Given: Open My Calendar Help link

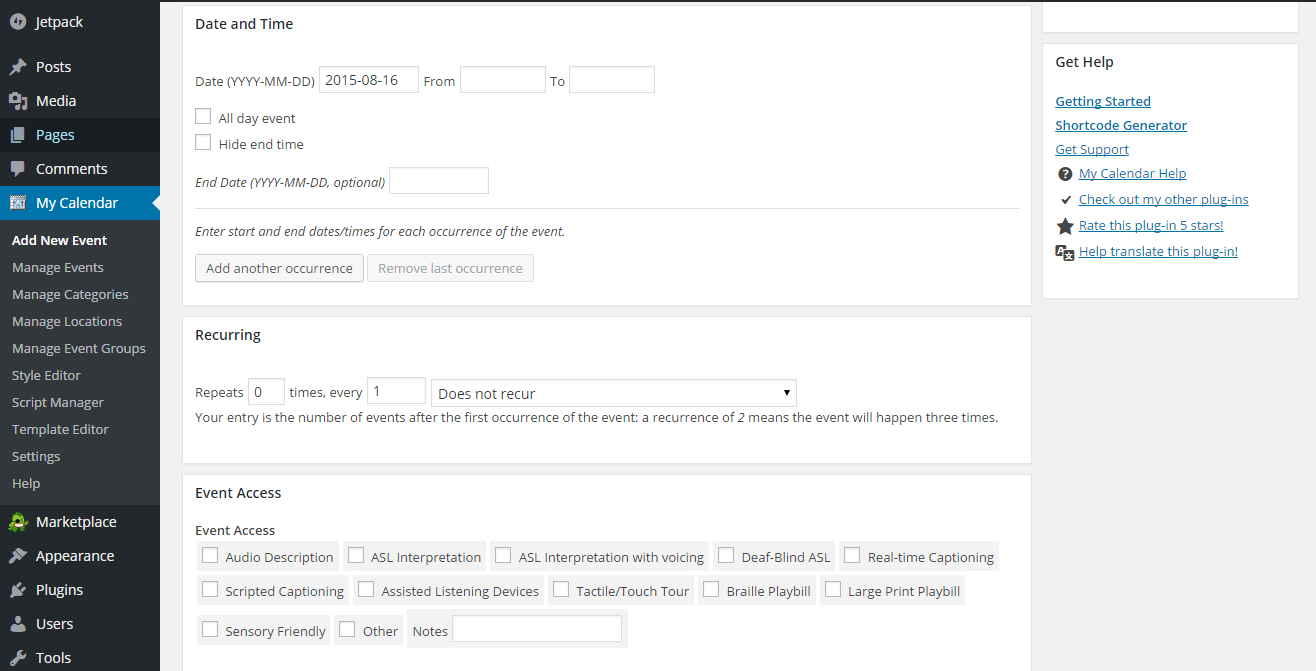Looking at the screenshot, I should point(1132,173).
